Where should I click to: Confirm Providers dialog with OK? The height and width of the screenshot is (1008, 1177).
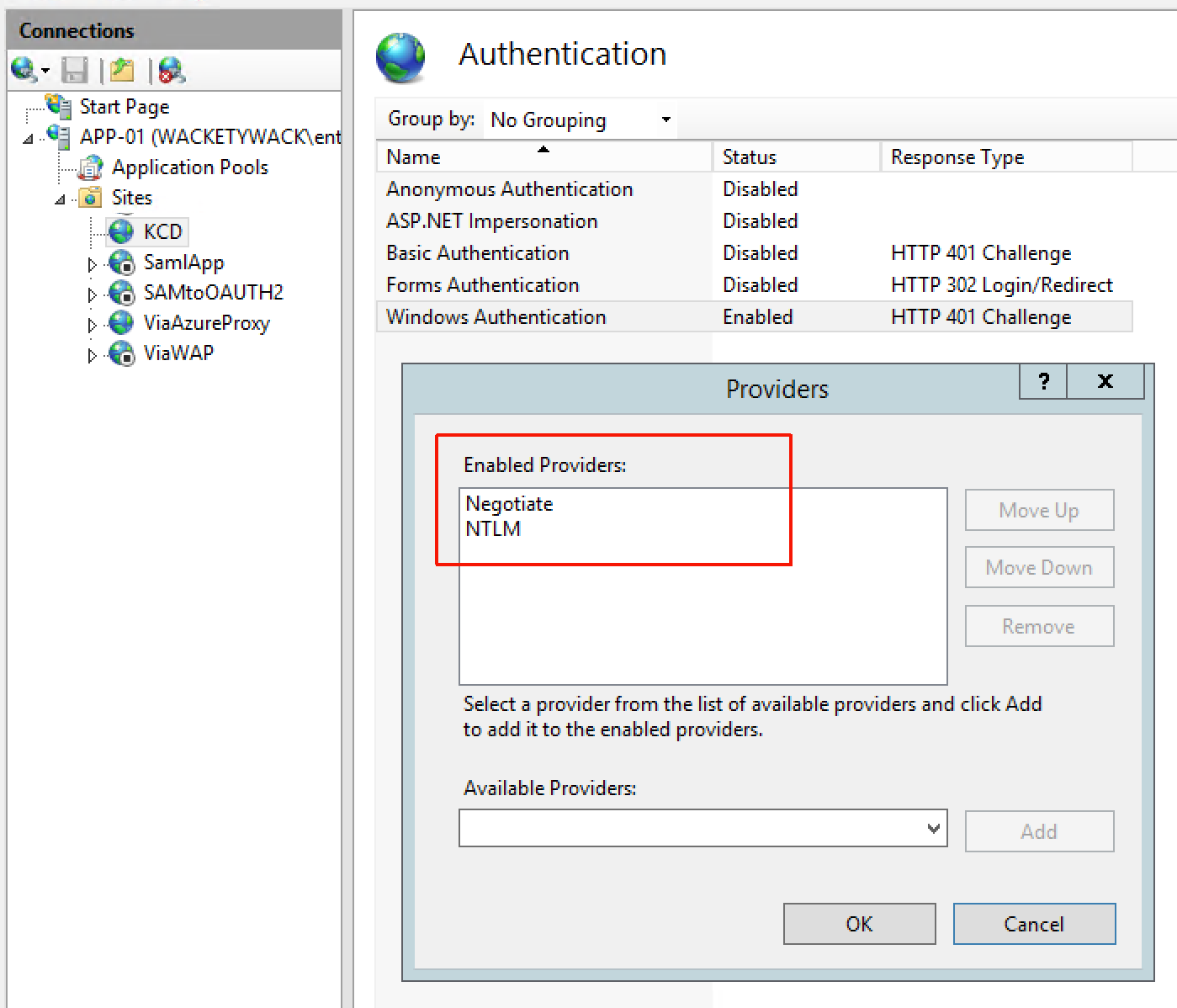click(x=859, y=924)
